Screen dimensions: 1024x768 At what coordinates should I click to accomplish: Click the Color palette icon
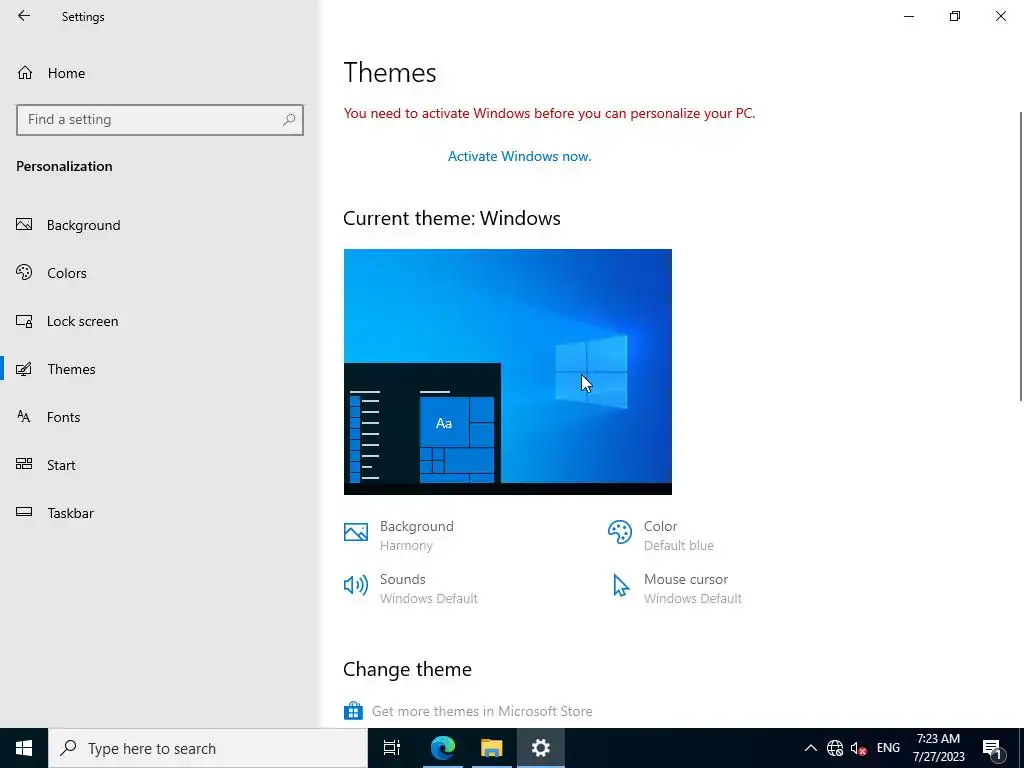620,532
